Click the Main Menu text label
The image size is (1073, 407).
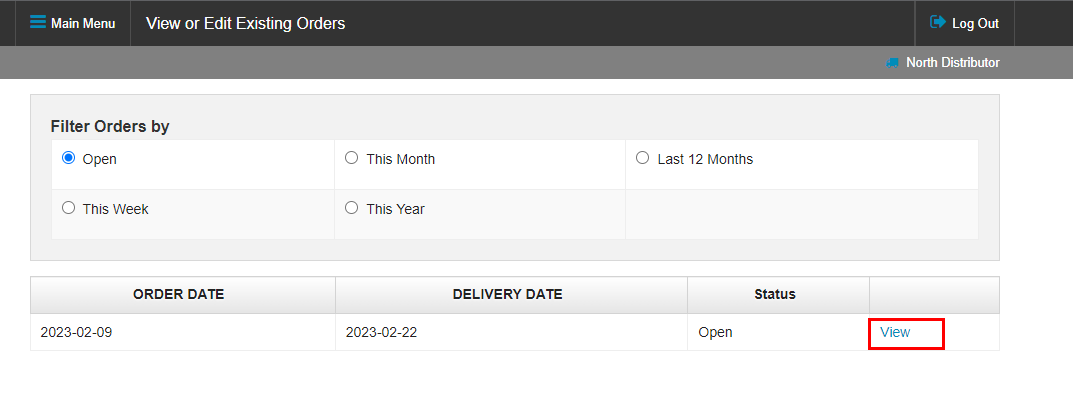pyautogui.click(x=83, y=23)
